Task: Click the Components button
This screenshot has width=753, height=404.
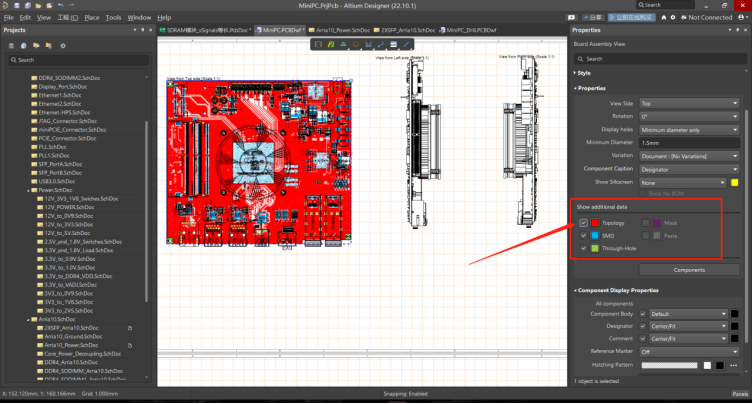Action: 688,270
